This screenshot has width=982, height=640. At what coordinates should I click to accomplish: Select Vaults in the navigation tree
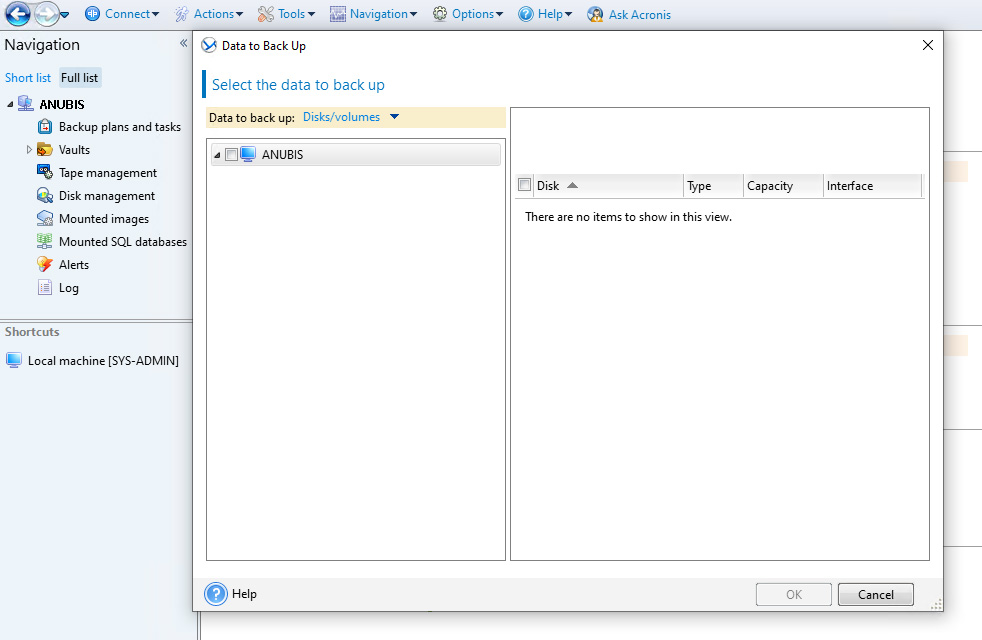pos(75,150)
